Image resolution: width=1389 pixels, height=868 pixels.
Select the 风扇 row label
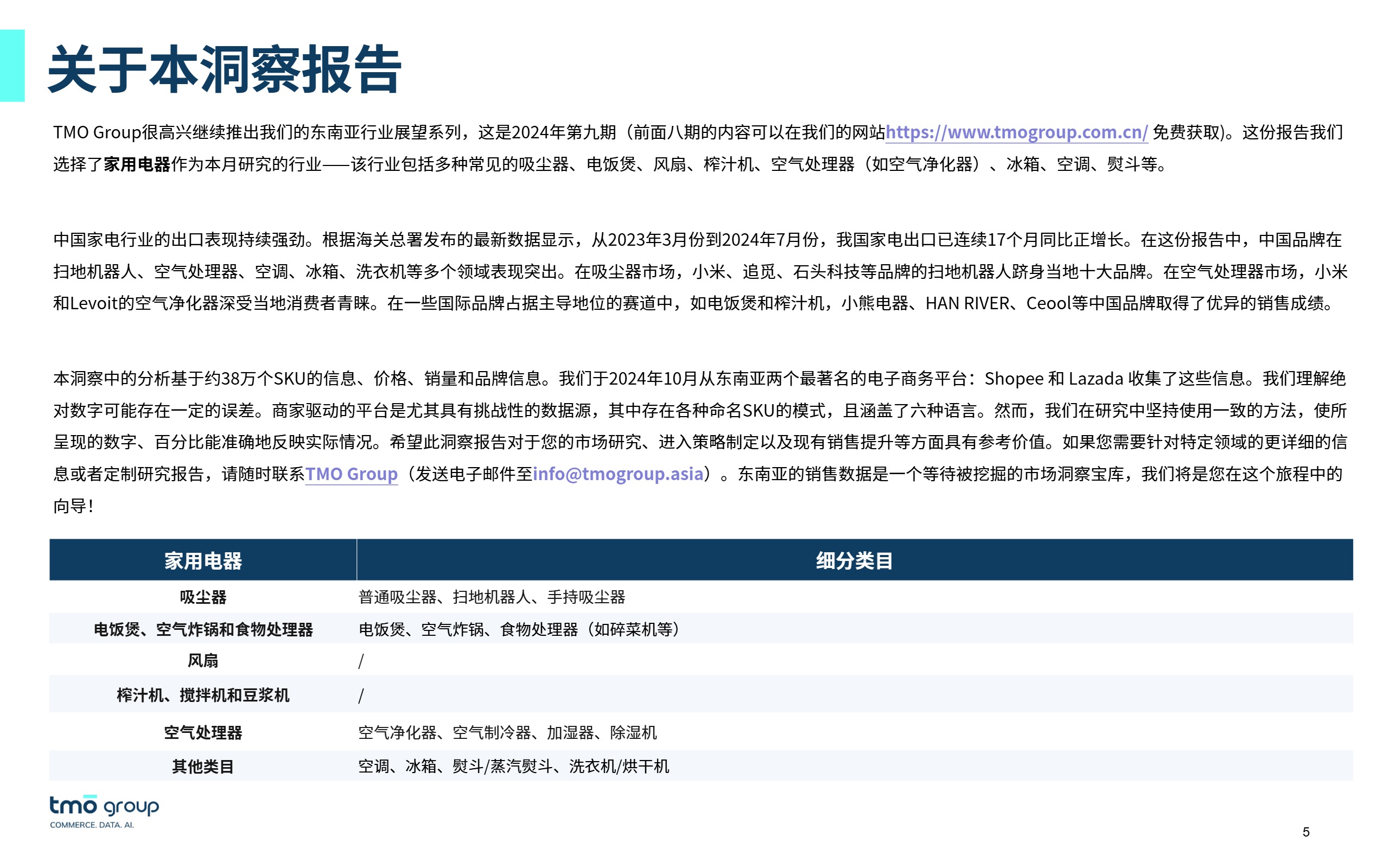point(203,661)
